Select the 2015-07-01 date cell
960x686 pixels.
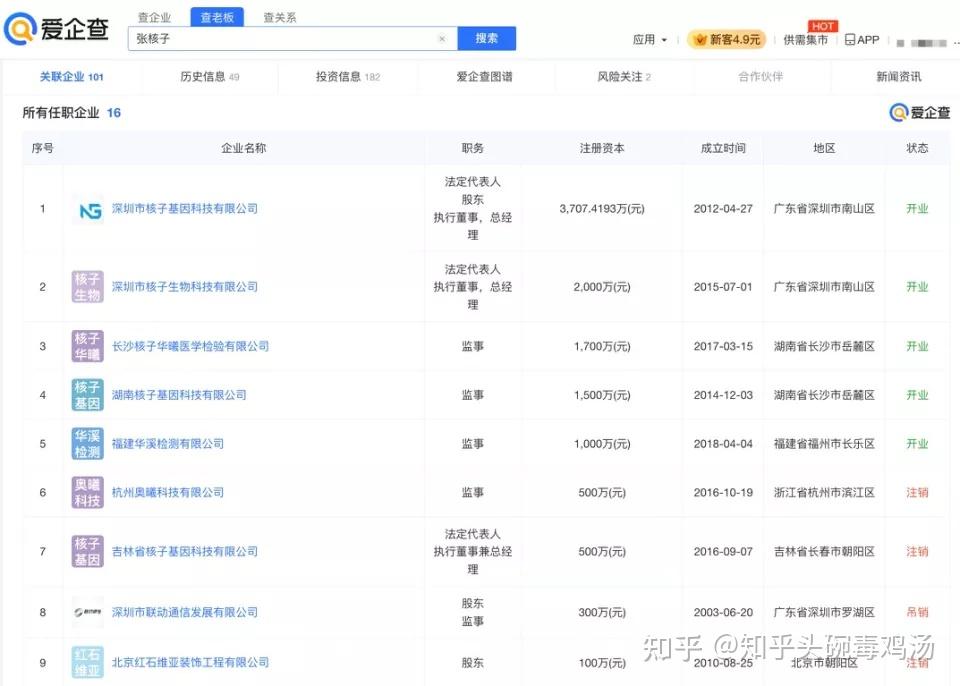[723, 287]
